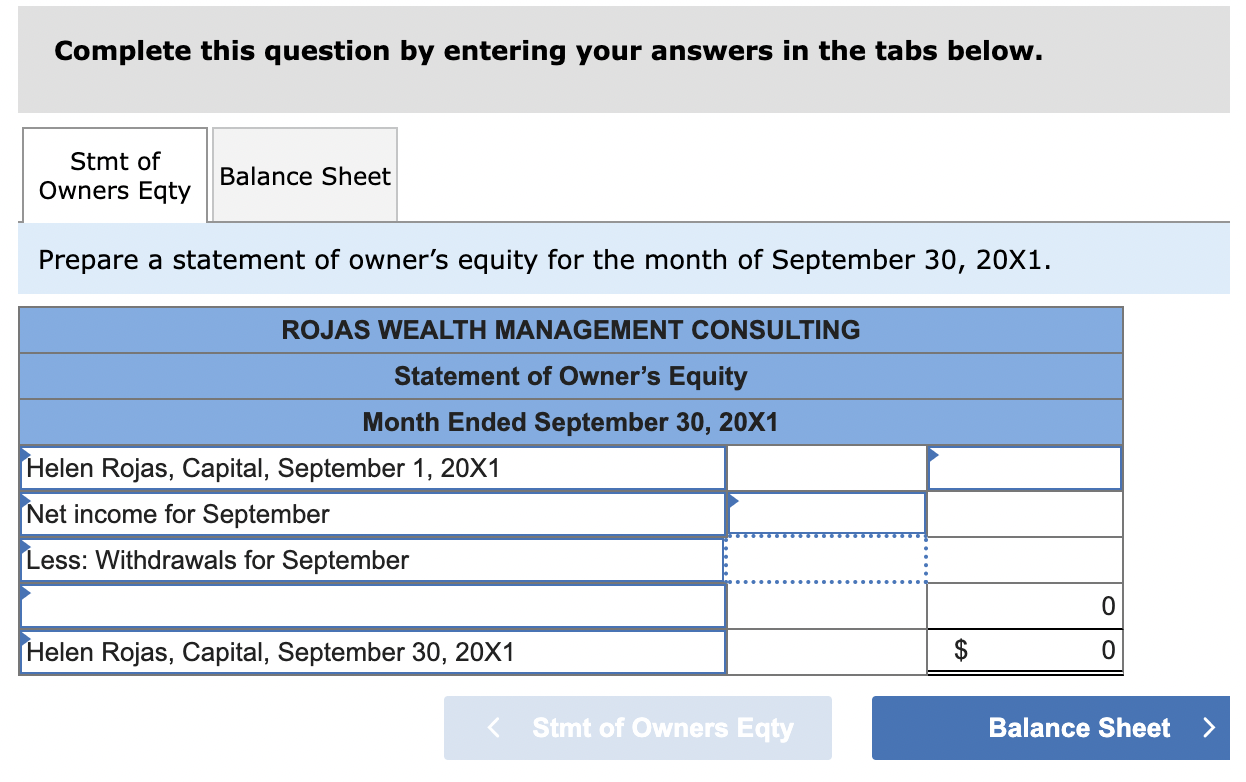Click the ROJAS WEALTH MANAGEMENT CONSULTING header
The width and height of the screenshot is (1246, 782).
(571, 330)
